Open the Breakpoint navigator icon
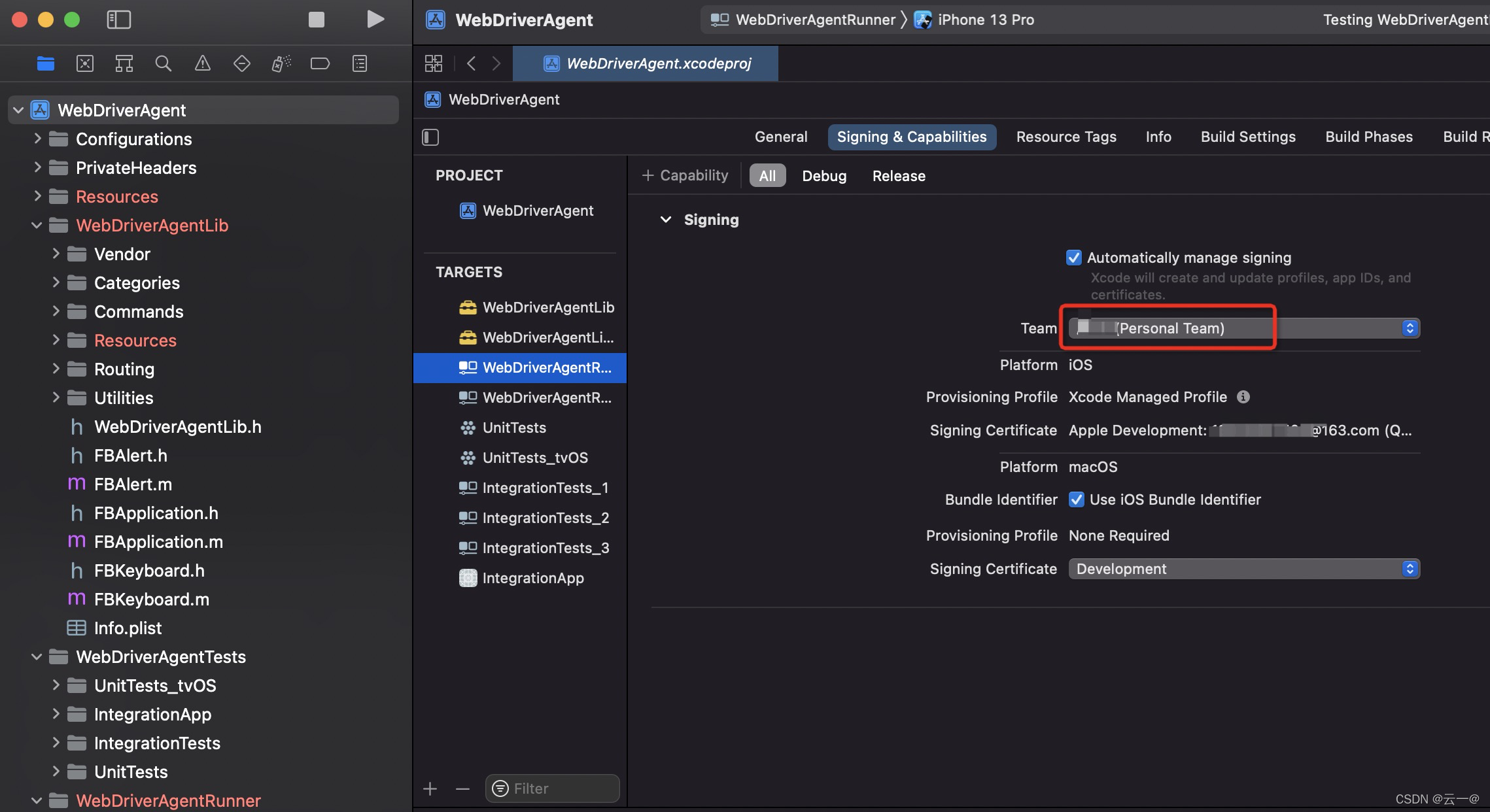Screen dimensions: 1490x812 pos(320,63)
